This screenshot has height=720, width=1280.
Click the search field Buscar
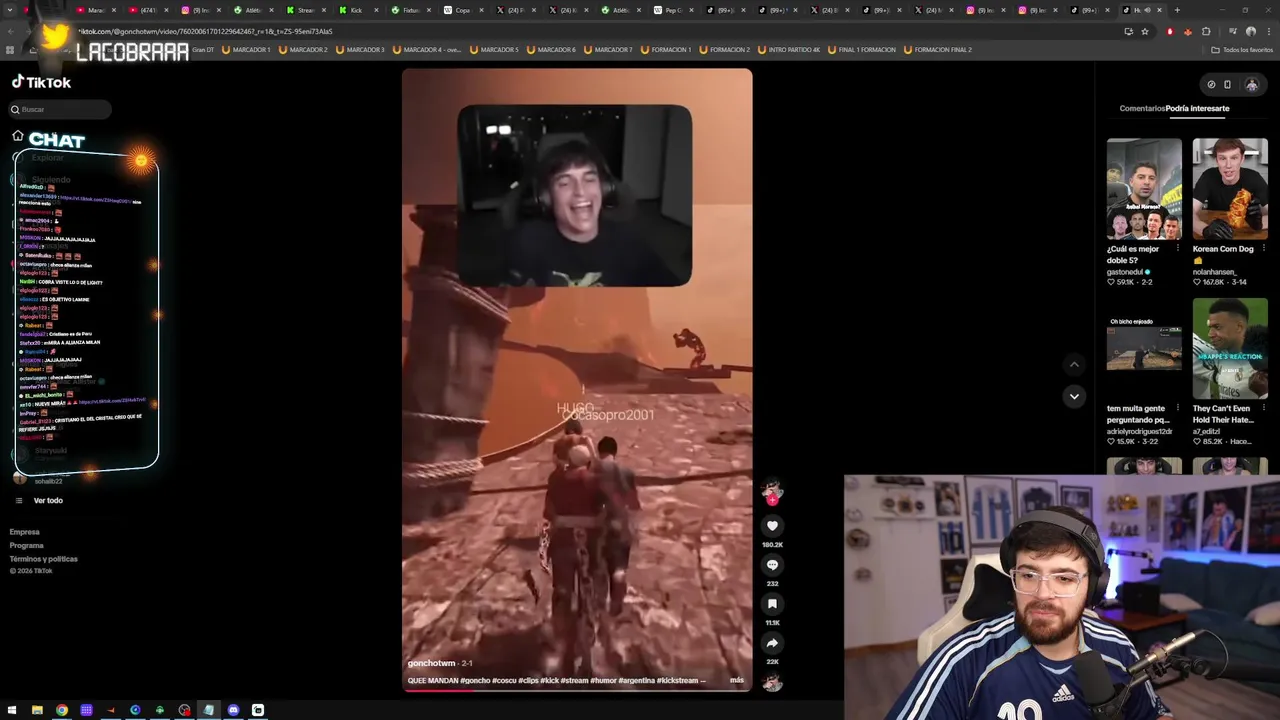point(60,109)
